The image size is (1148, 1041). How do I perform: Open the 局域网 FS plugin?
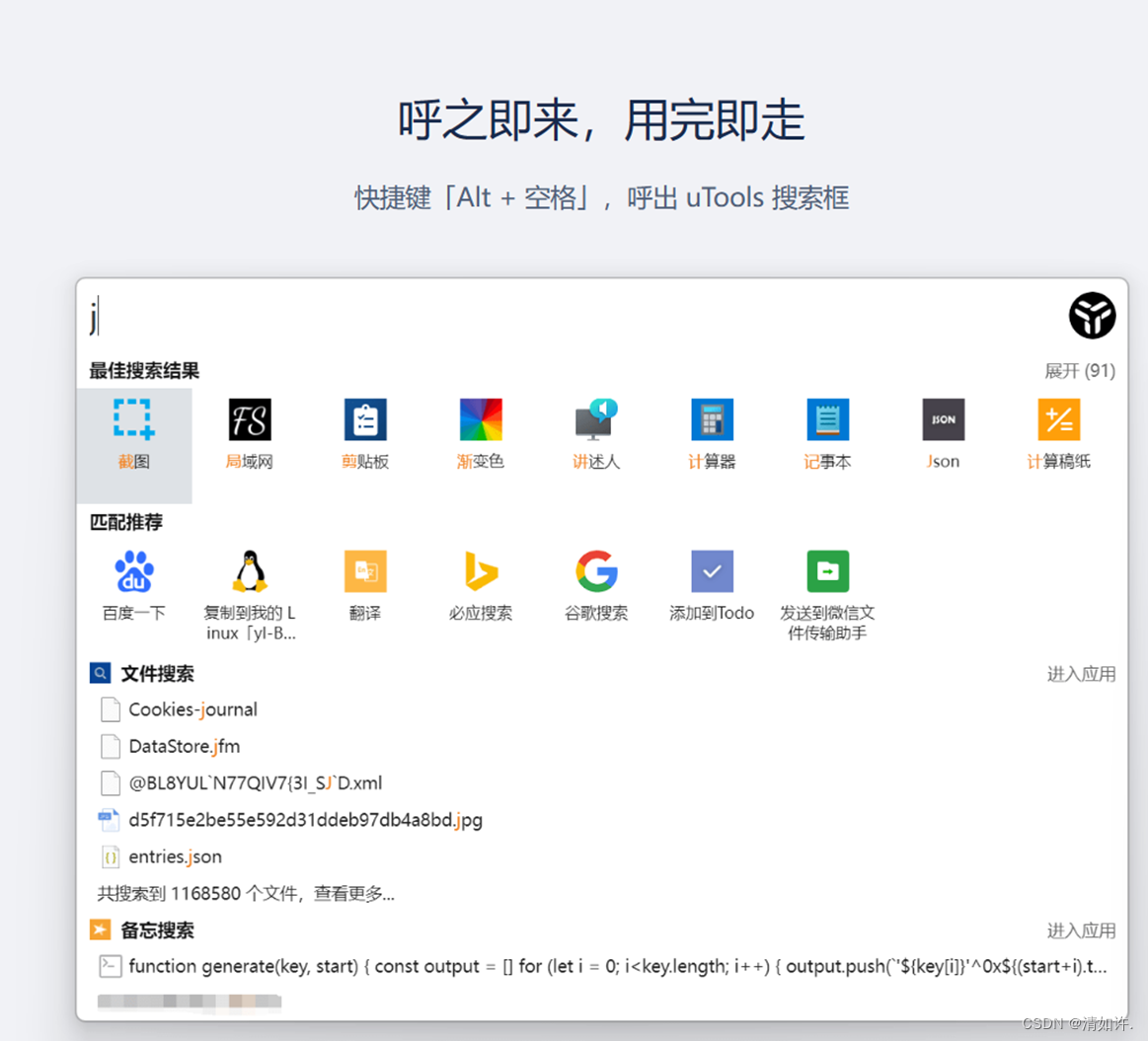coord(250,435)
